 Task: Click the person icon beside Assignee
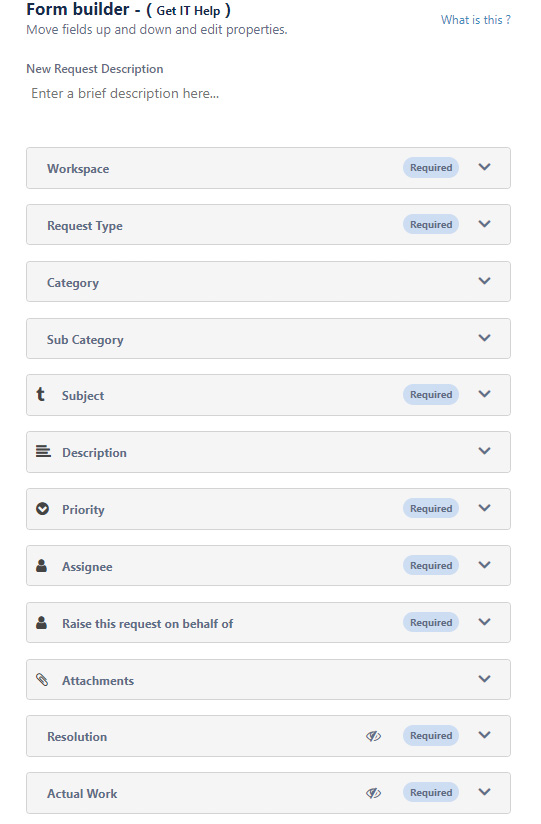42,565
